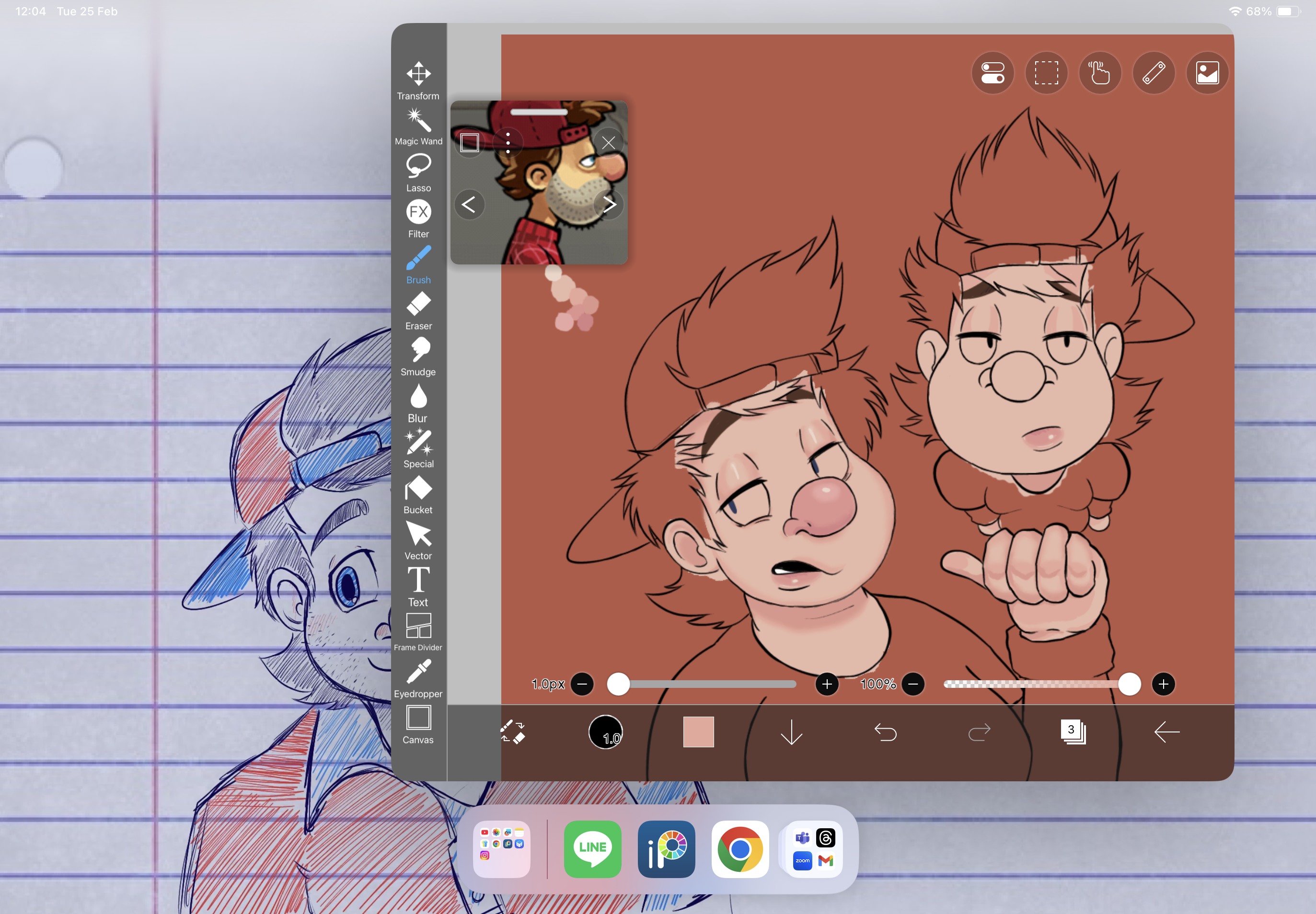This screenshot has height=914, width=1316.
Task: Open the FX Filter tool
Action: (x=418, y=217)
